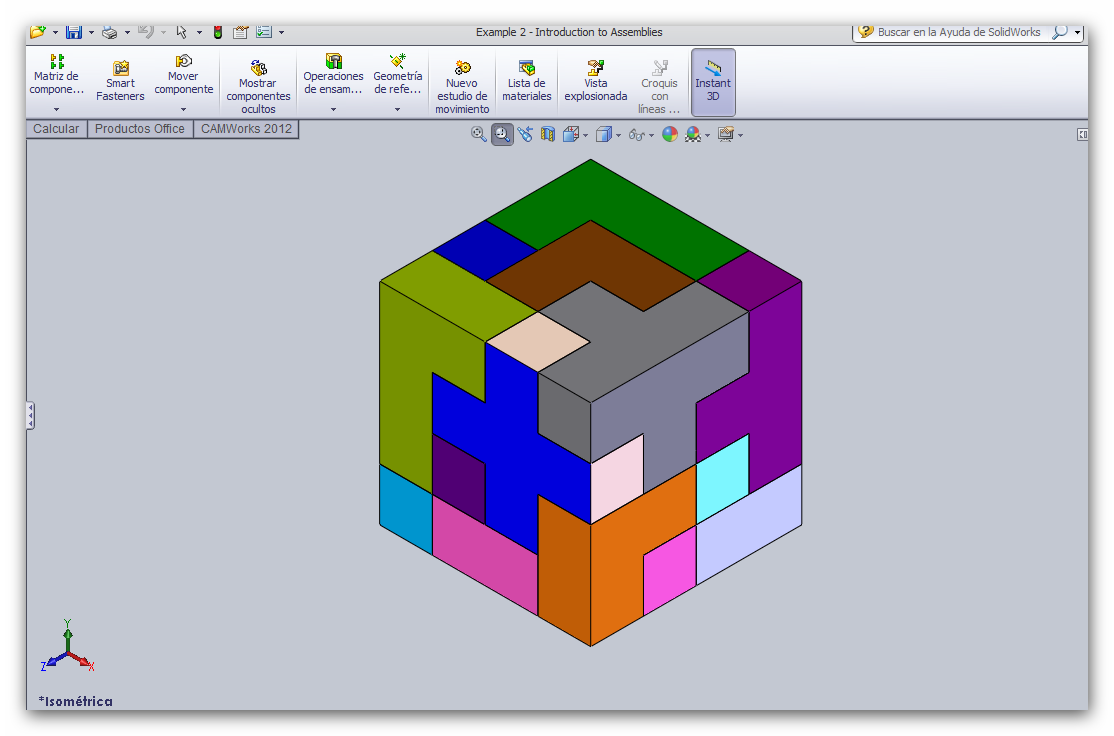Expand the Save icon dropdown arrow
The height and width of the screenshot is (736, 1114).
(x=91, y=33)
